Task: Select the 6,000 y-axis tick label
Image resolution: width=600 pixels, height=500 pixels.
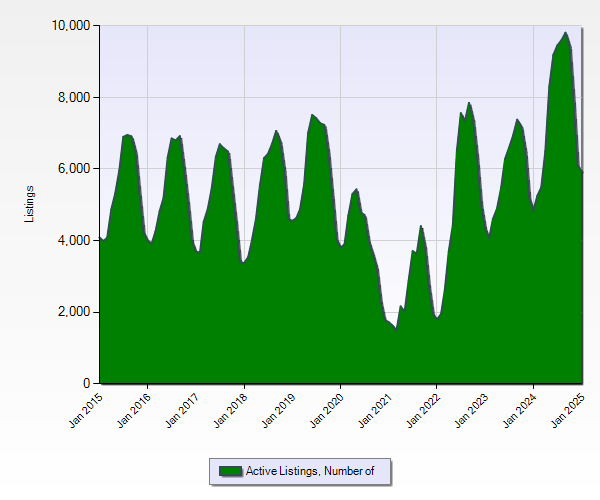Action: (x=73, y=169)
